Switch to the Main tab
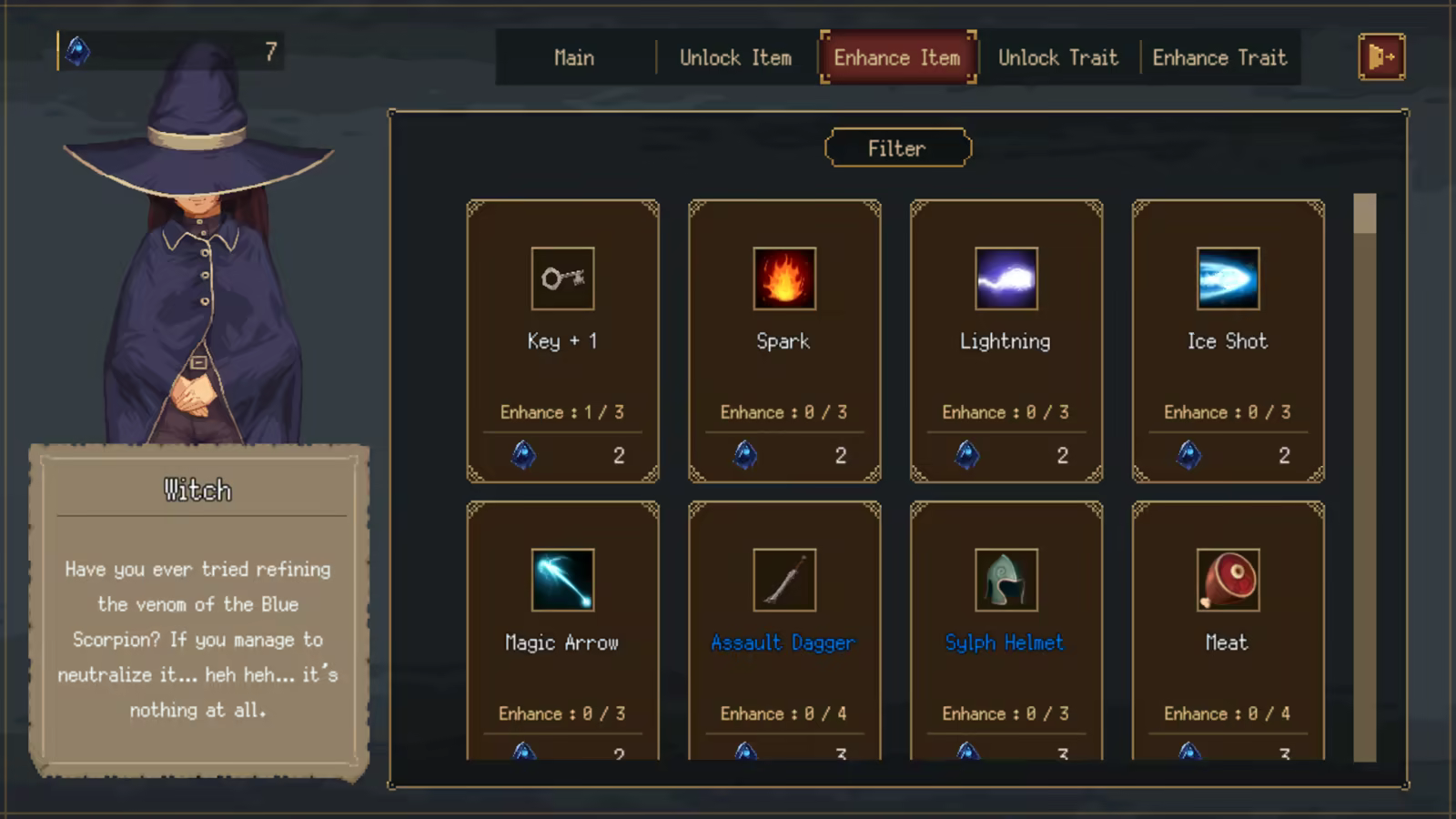This screenshot has width=1456, height=819. point(574,57)
